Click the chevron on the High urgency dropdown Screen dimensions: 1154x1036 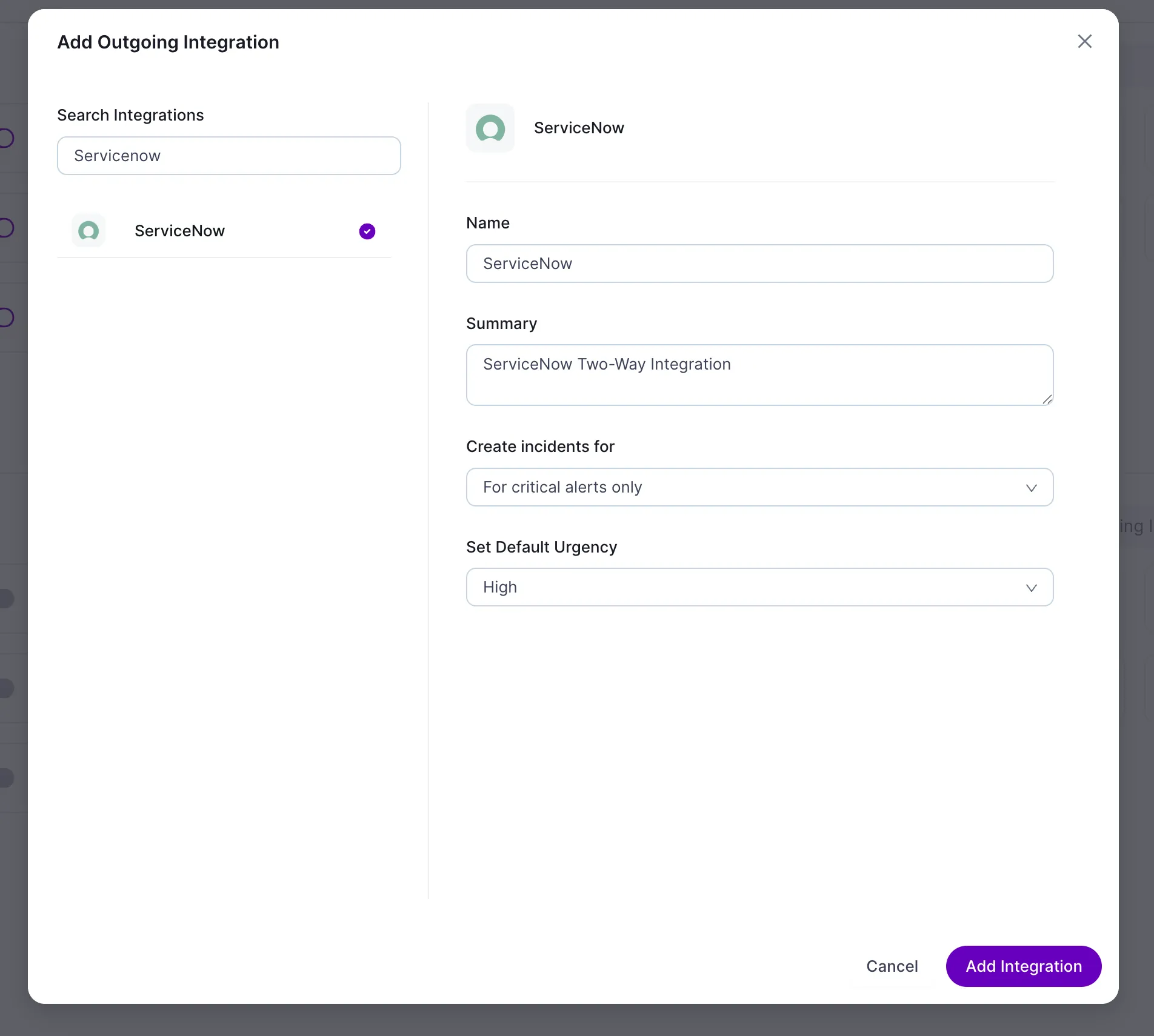[1031, 588]
